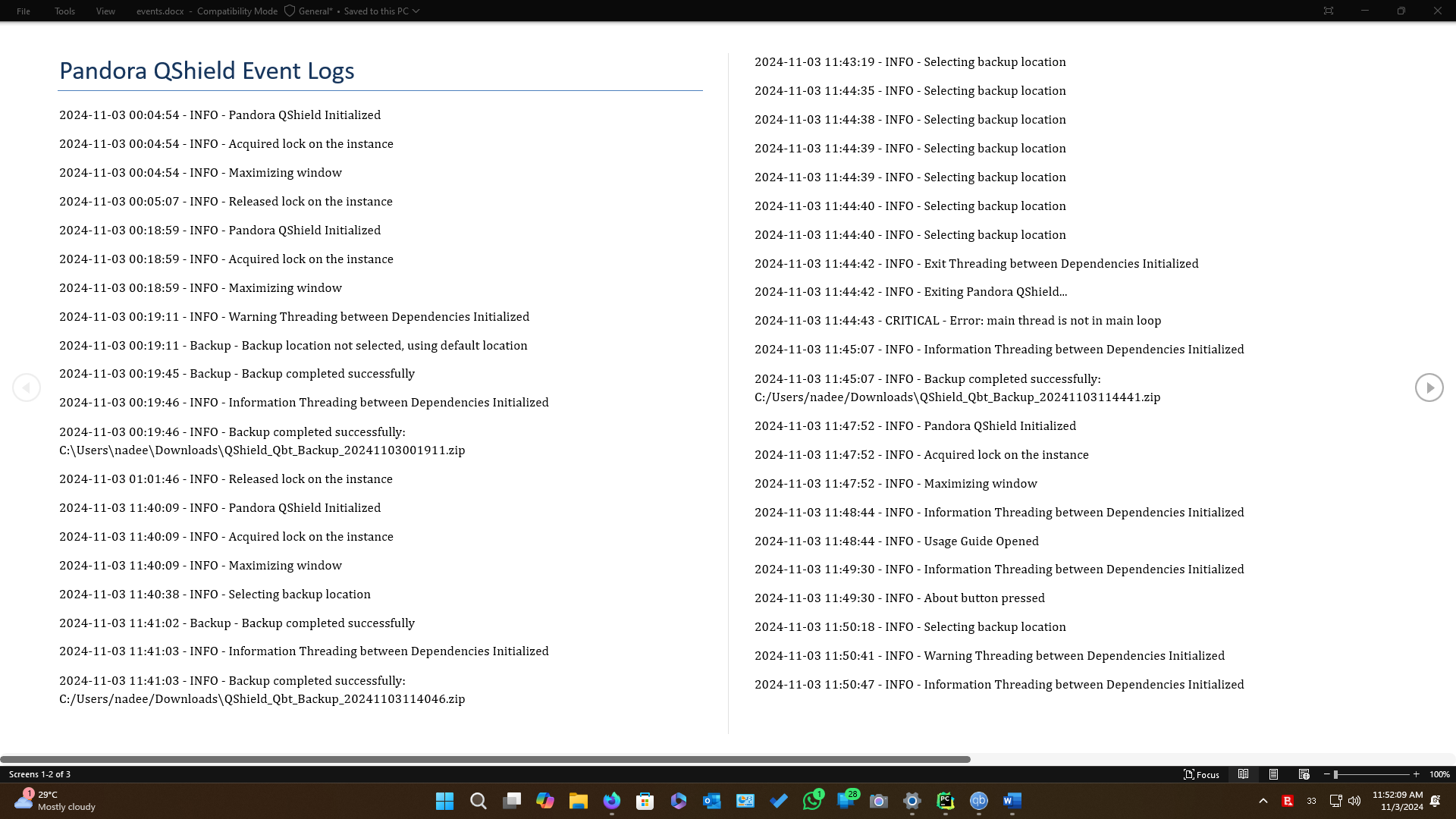Switch to Read Mode view
This screenshot has height=819, width=1456.
pyautogui.click(x=1244, y=774)
